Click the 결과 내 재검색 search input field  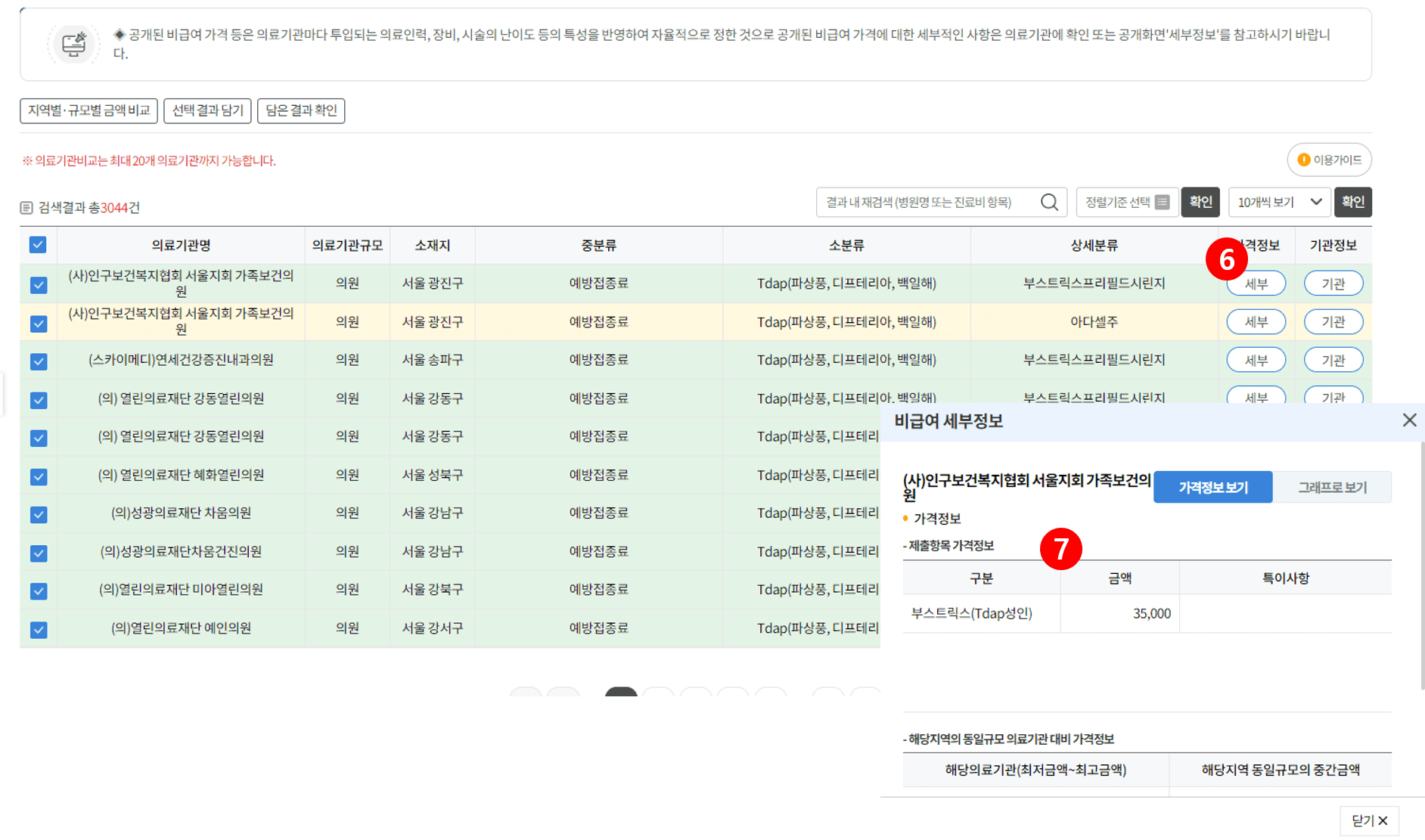pos(923,202)
